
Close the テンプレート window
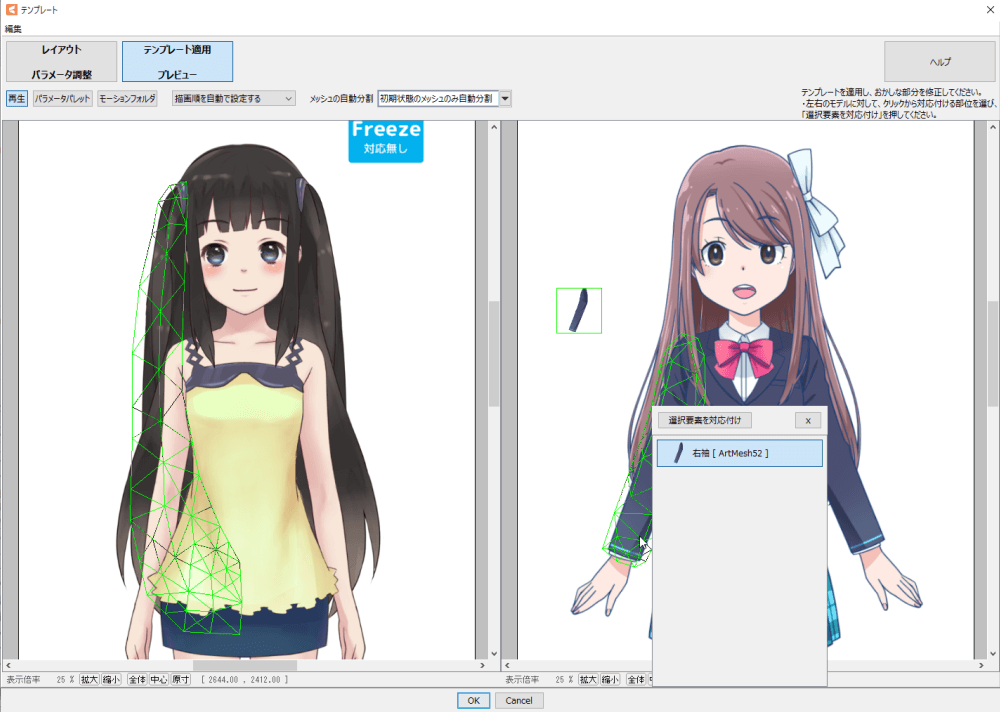(990, 10)
